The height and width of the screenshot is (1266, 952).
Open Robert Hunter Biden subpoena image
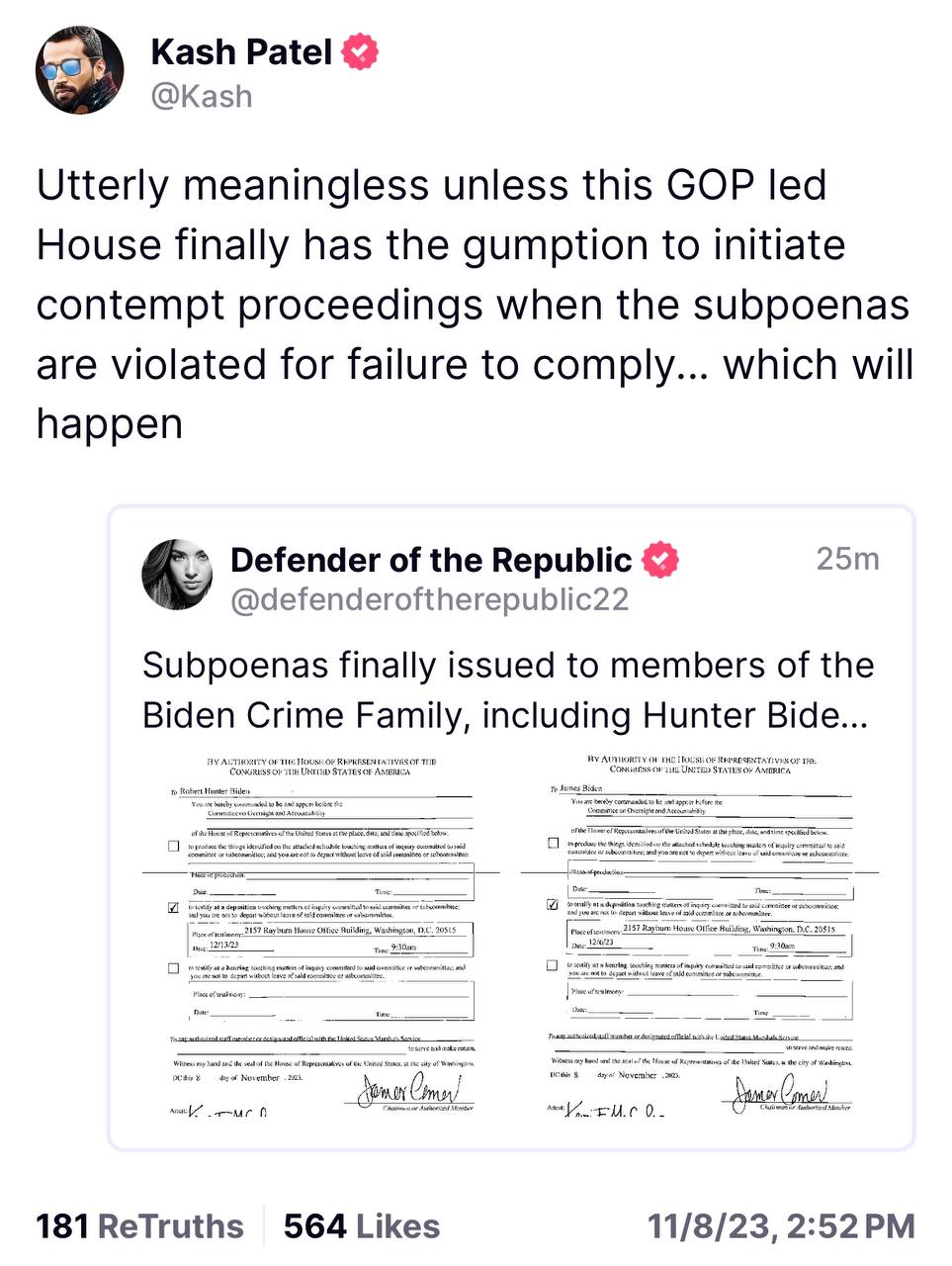tap(321, 935)
